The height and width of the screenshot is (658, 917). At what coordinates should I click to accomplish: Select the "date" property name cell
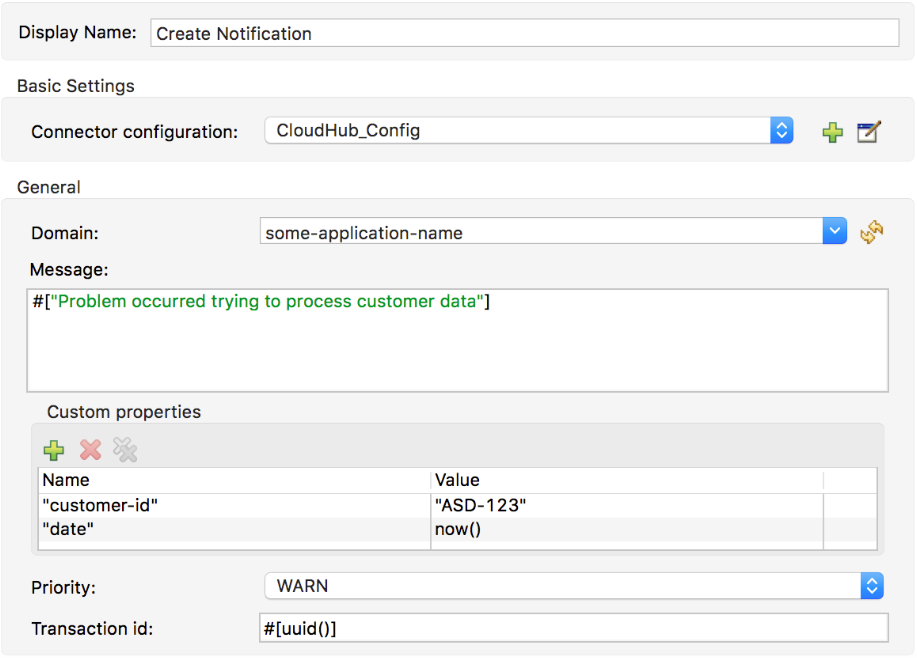click(234, 529)
